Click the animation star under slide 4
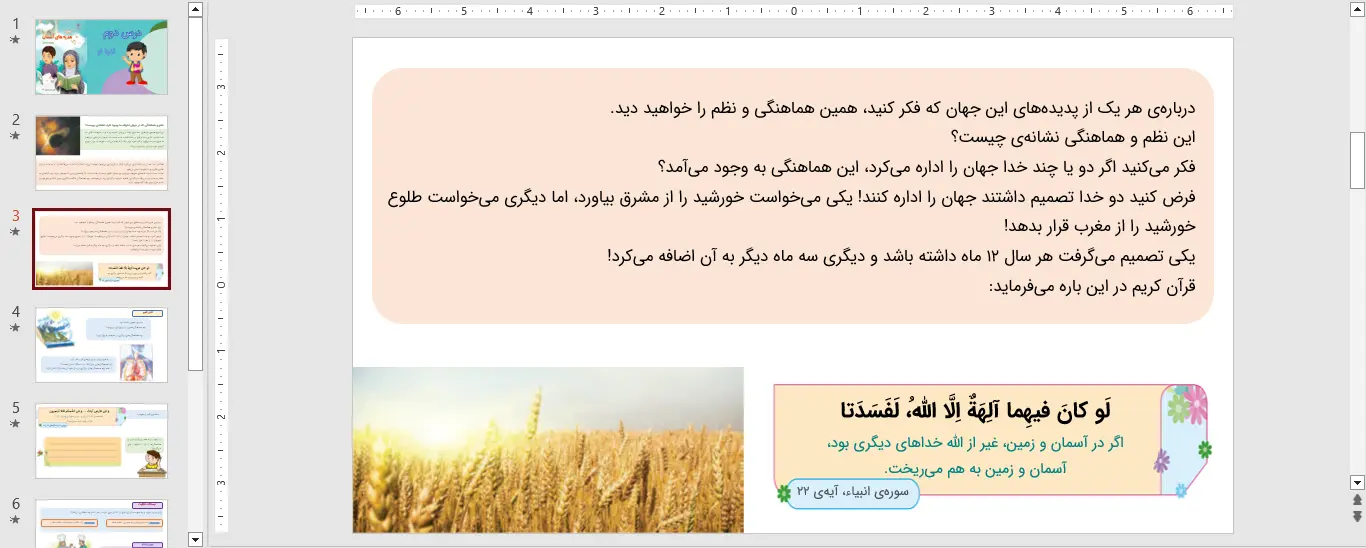Image resolution: width=1366 pixels, height=548 pixels. [15, 328]
